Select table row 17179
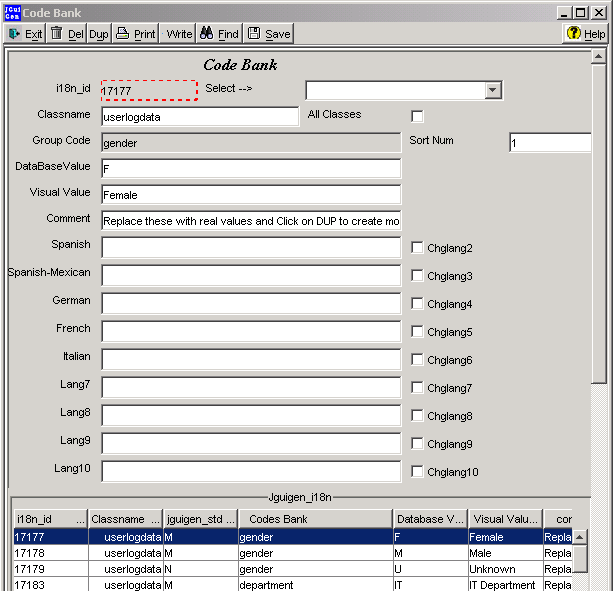 coord(293,569)
